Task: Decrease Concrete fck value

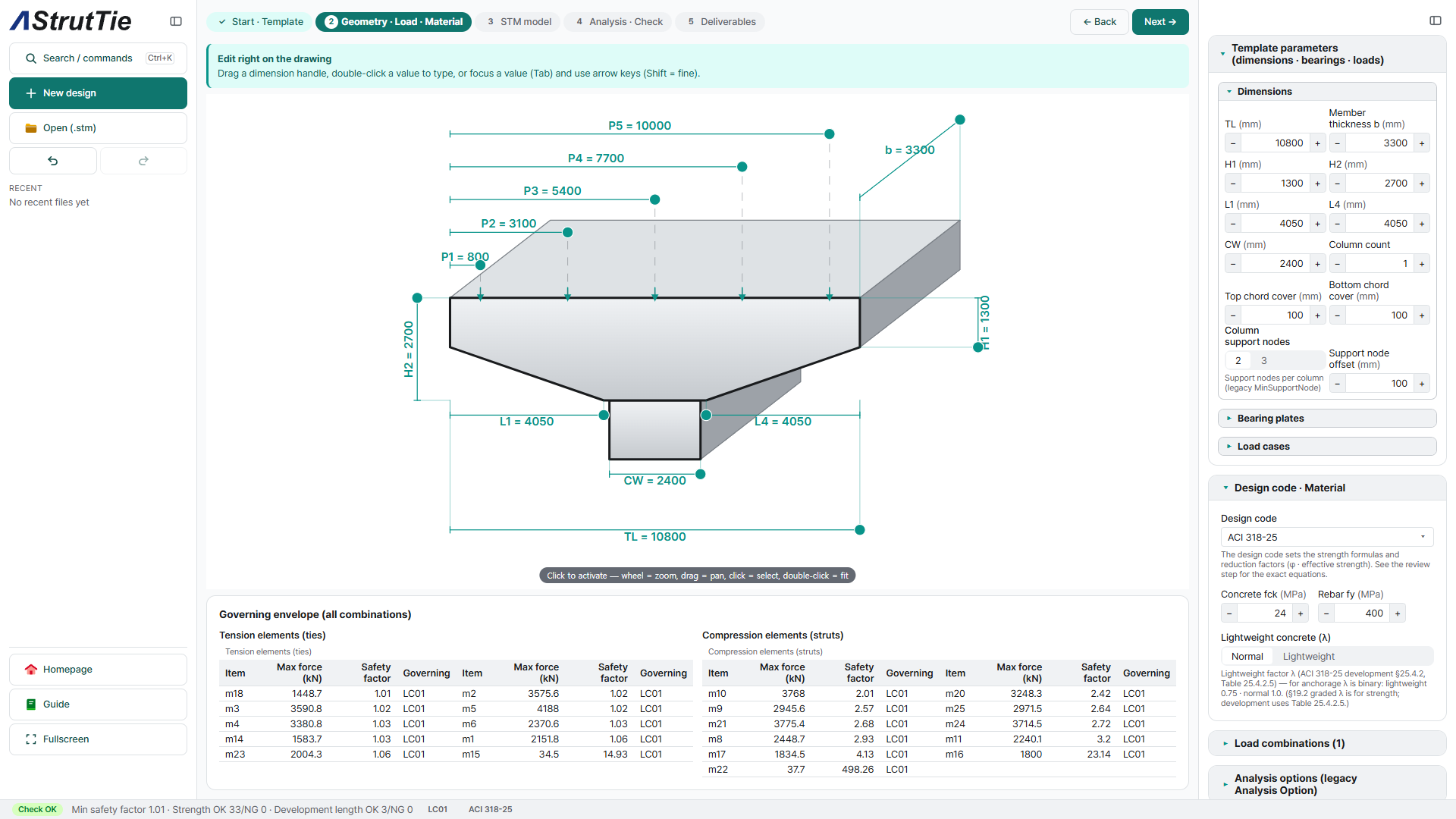Action: coord(1229,613)
